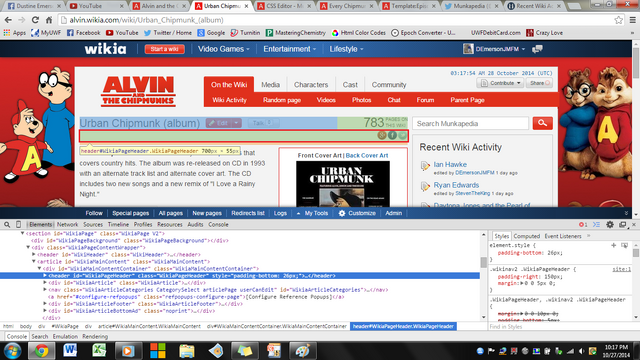Open Paint from the taskbar

click(x=303, y=351)
